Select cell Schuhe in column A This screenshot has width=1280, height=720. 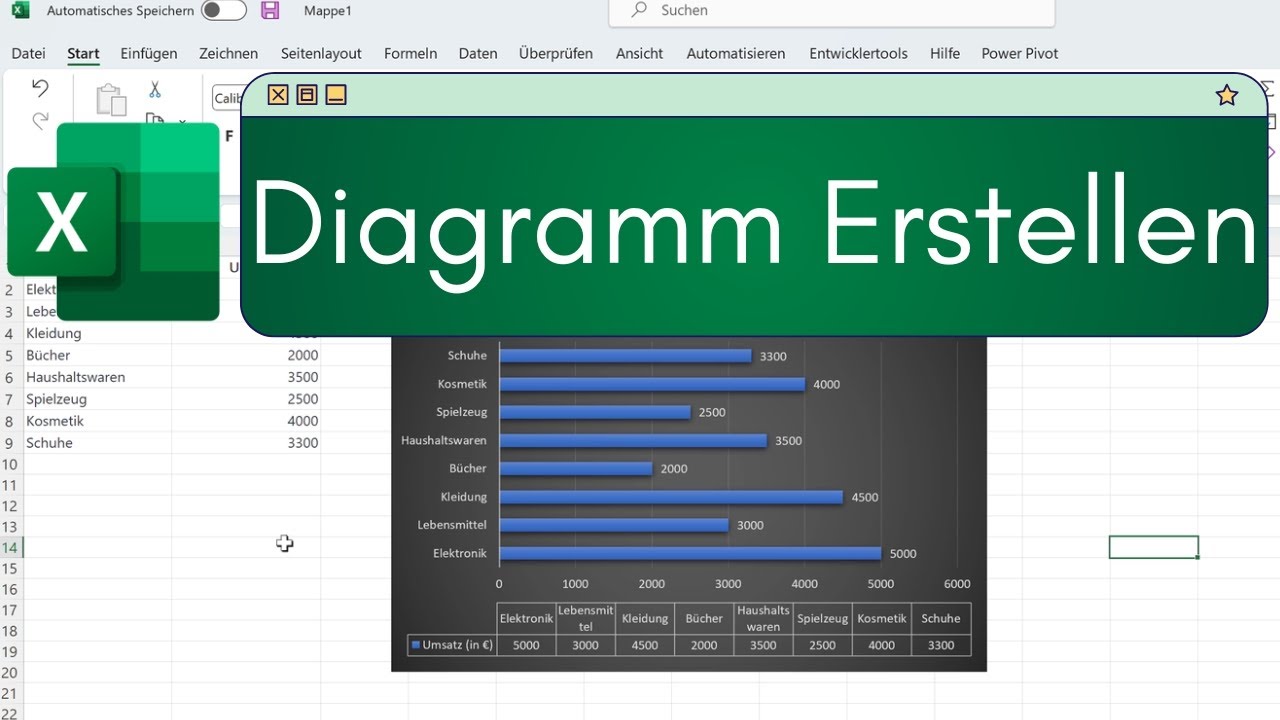point(98,443)
